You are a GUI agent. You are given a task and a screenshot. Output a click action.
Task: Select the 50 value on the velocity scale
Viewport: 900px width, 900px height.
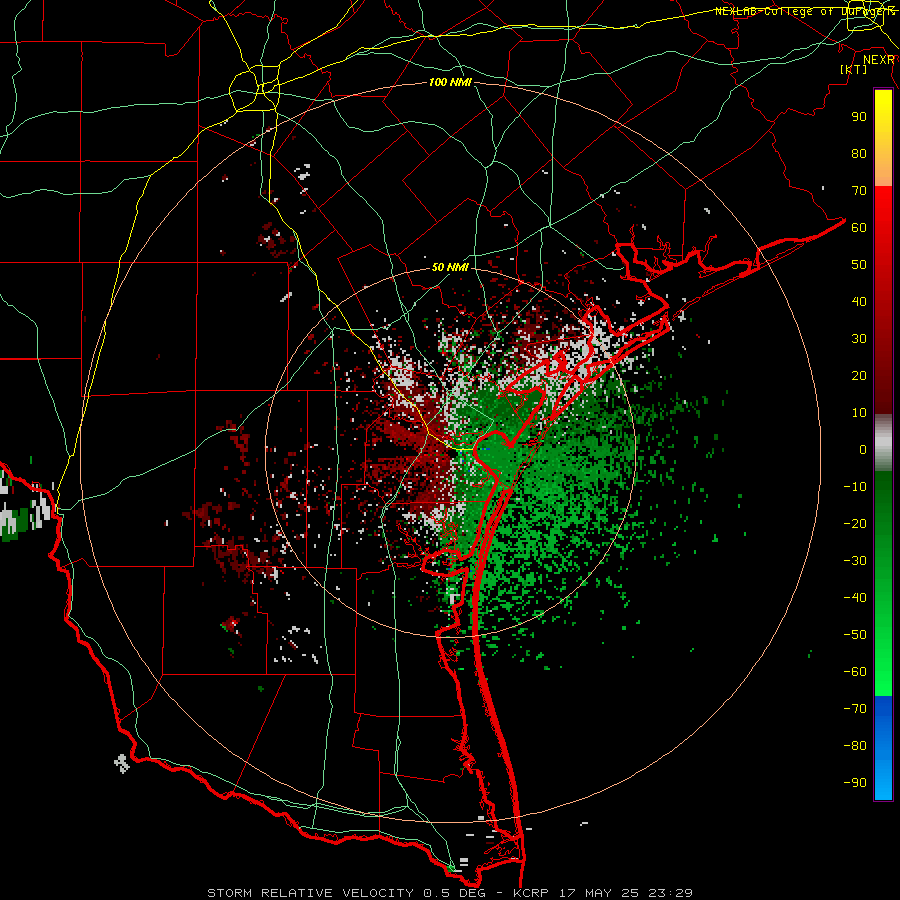[x=859, y=265]
